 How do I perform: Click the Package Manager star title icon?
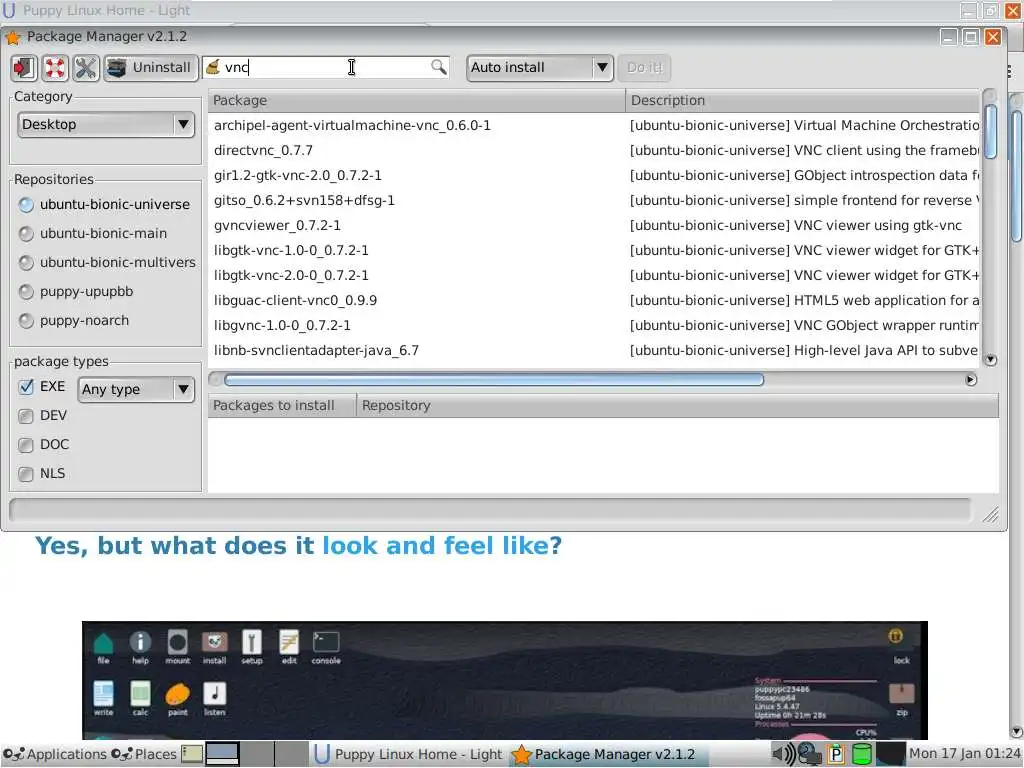point(13,37)
